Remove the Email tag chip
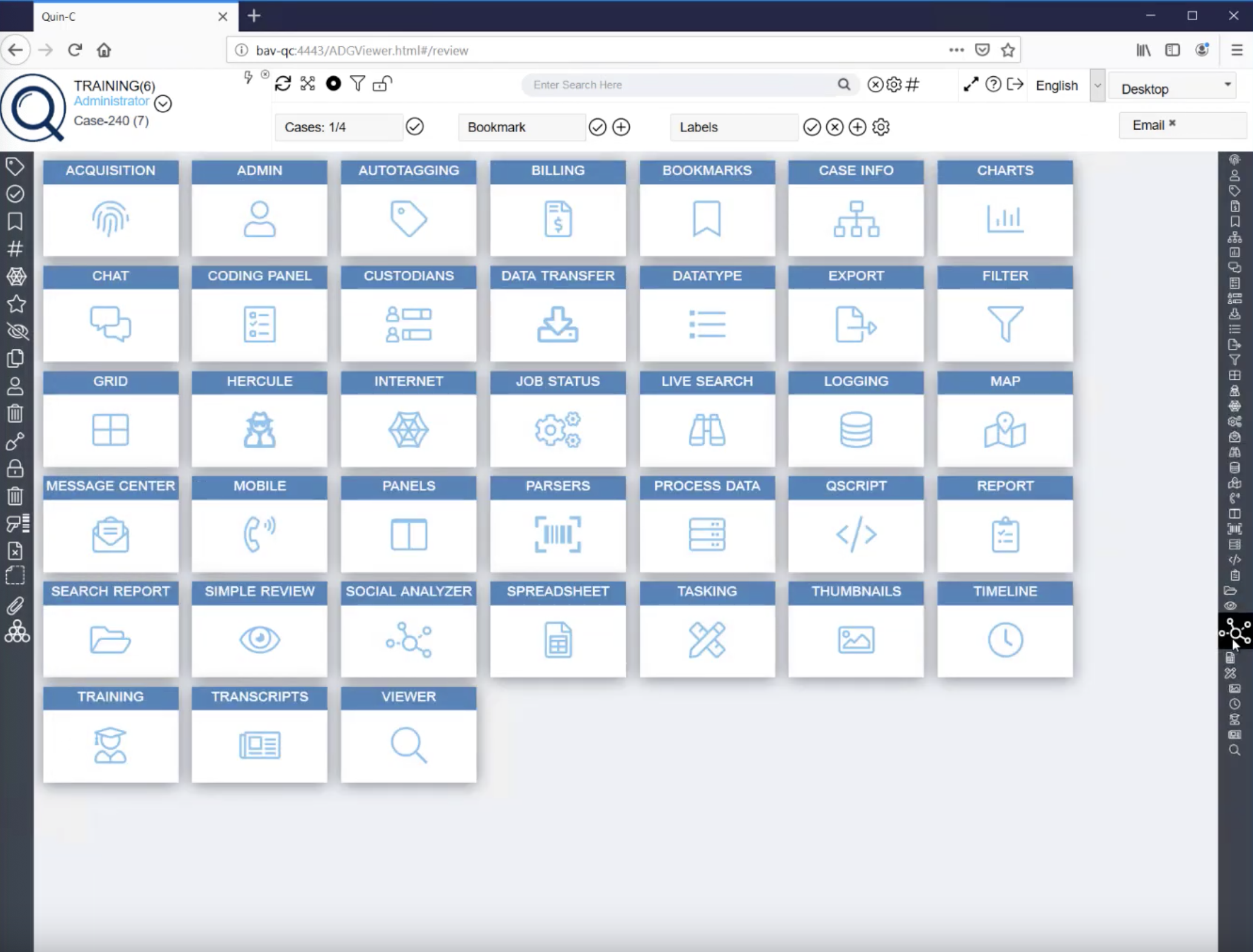 tap(1172, 123)
